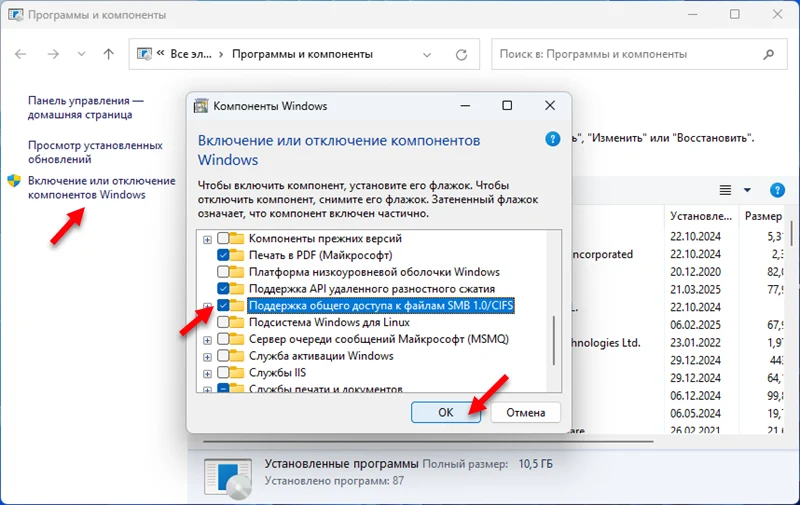
Task: Click Программы и компоненты breadcrumb segment
Action: tap(303, 54)
